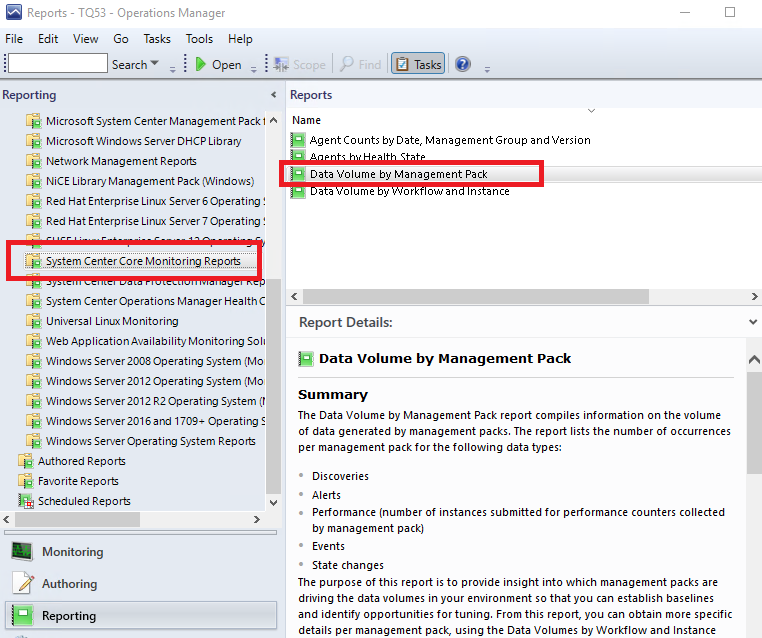Open the Search dropdown arrow
Image resolution: width=762 pixels, height=638 pixels.
[155, 64]
